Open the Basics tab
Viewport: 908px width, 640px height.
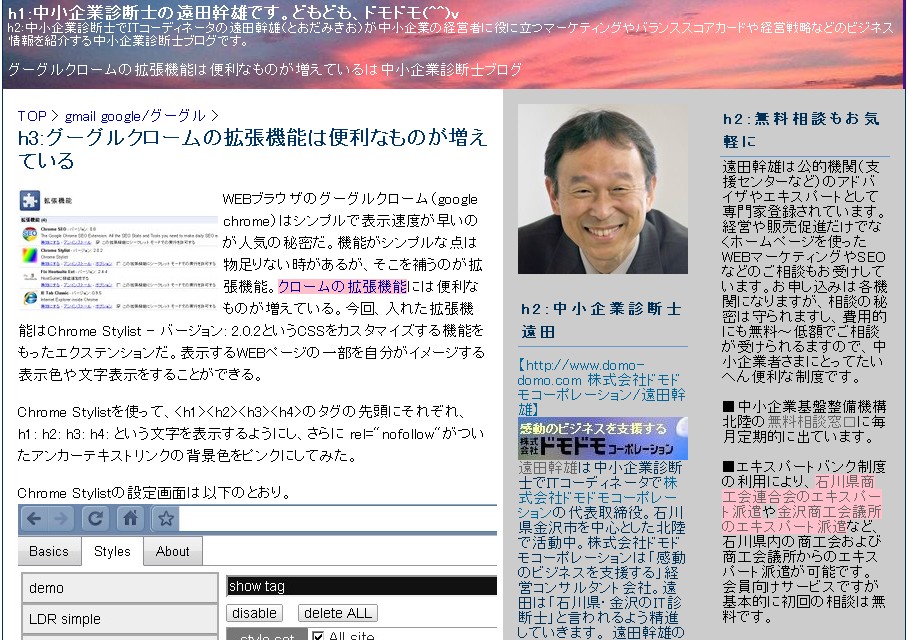pos(49,551)
